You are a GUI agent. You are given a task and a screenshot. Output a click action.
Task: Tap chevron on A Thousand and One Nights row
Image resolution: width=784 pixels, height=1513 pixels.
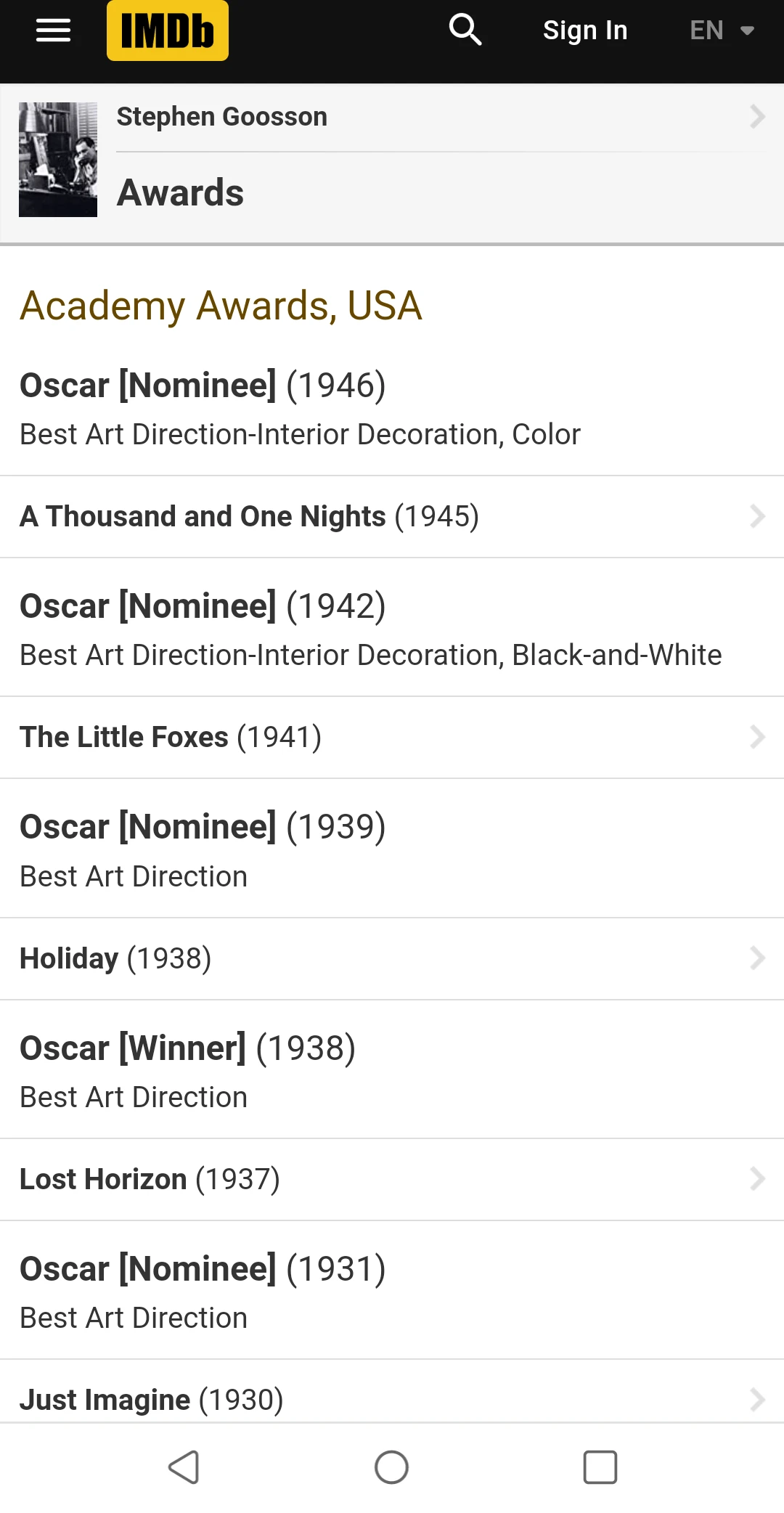point(757,517)
